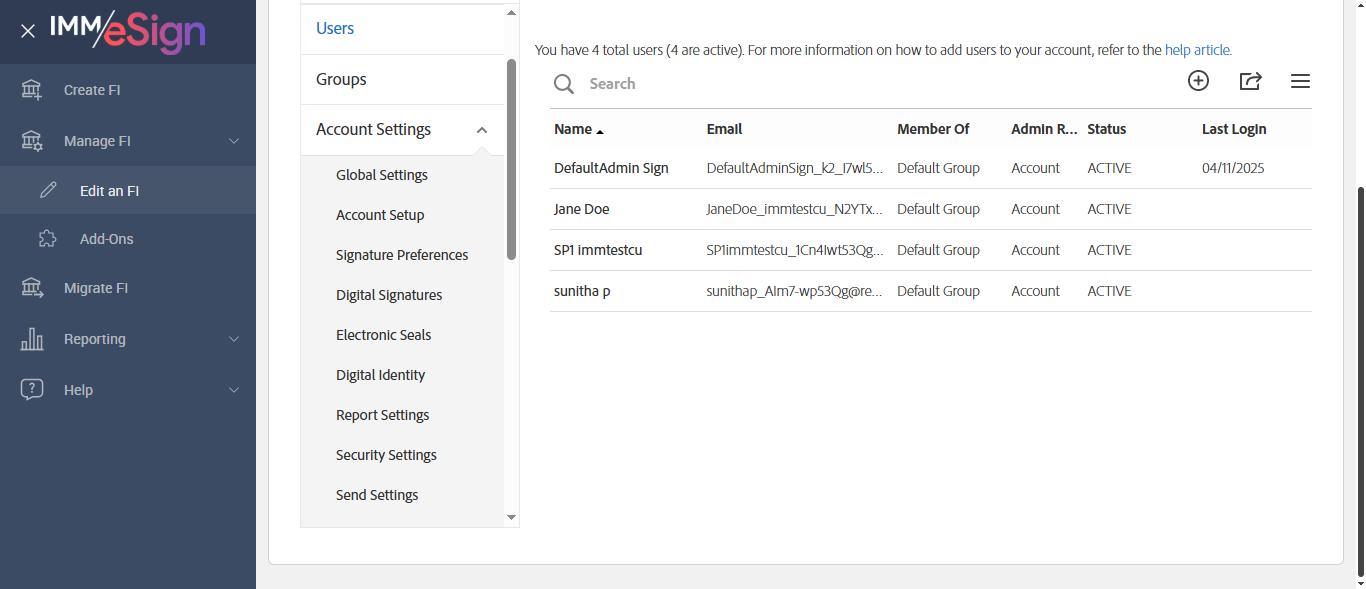
Task: Expand the Reporting menu chevron
Action: point(234,339)
